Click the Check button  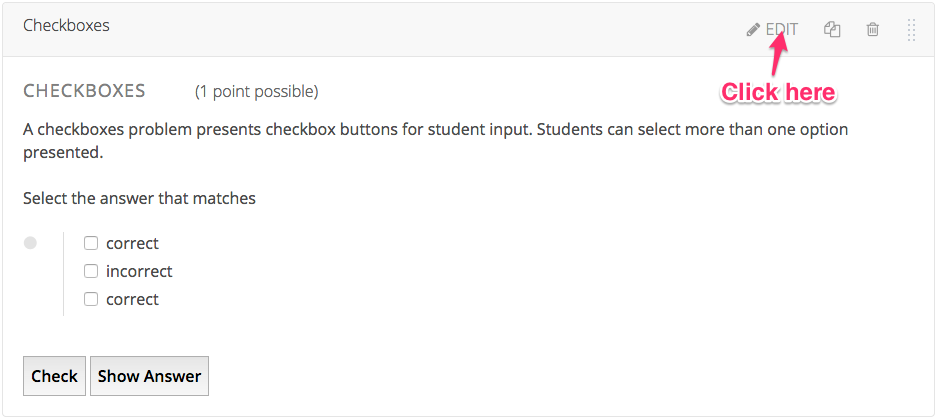coord(54,376)
